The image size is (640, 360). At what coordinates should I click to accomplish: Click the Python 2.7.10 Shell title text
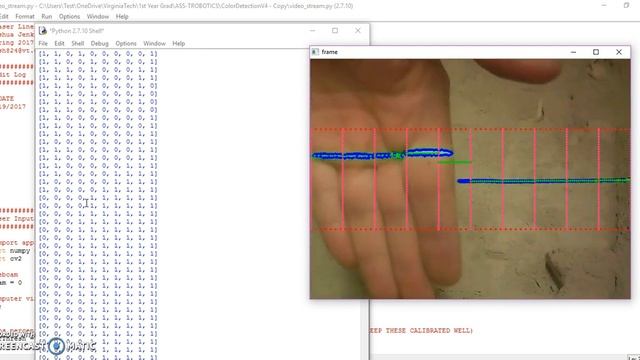pos(77,31)
